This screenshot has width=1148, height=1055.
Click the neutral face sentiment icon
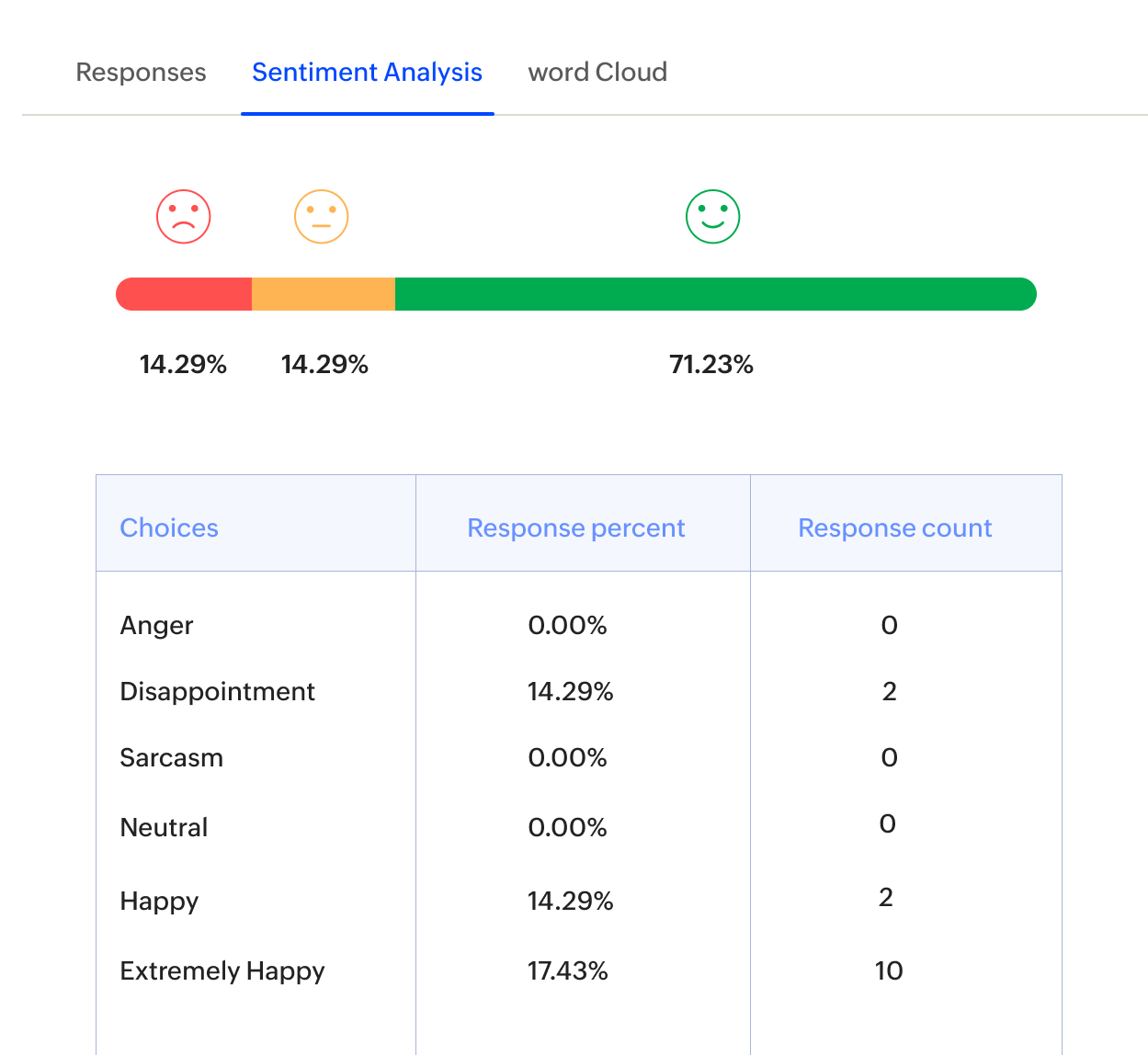(x=320, y=216)
